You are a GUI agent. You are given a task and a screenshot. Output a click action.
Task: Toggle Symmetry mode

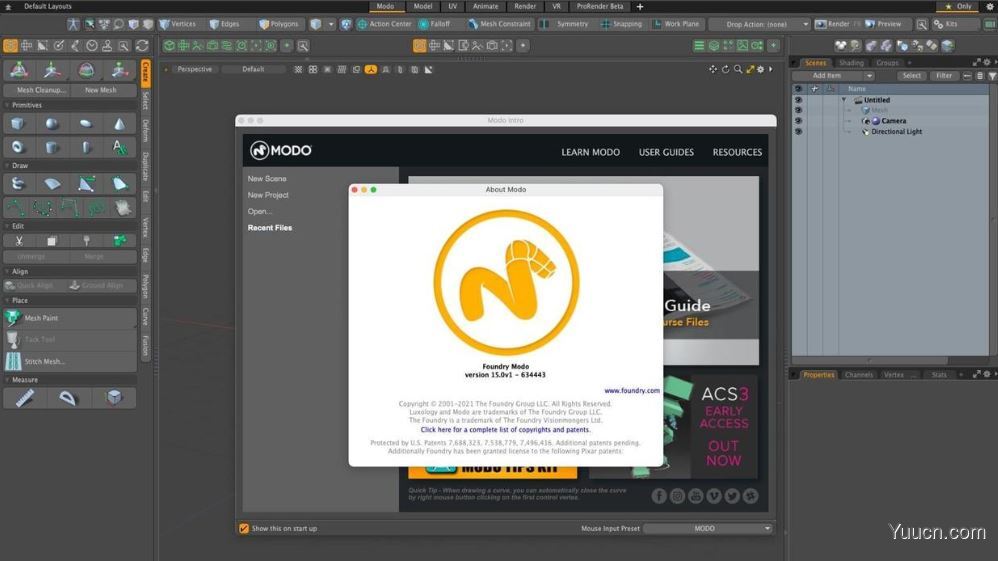[565, 24]
